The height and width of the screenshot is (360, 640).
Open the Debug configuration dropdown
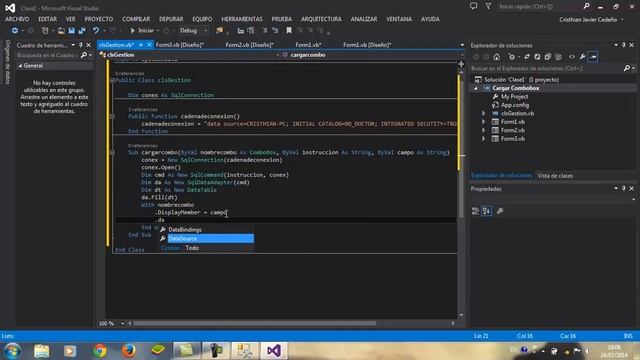205,31
